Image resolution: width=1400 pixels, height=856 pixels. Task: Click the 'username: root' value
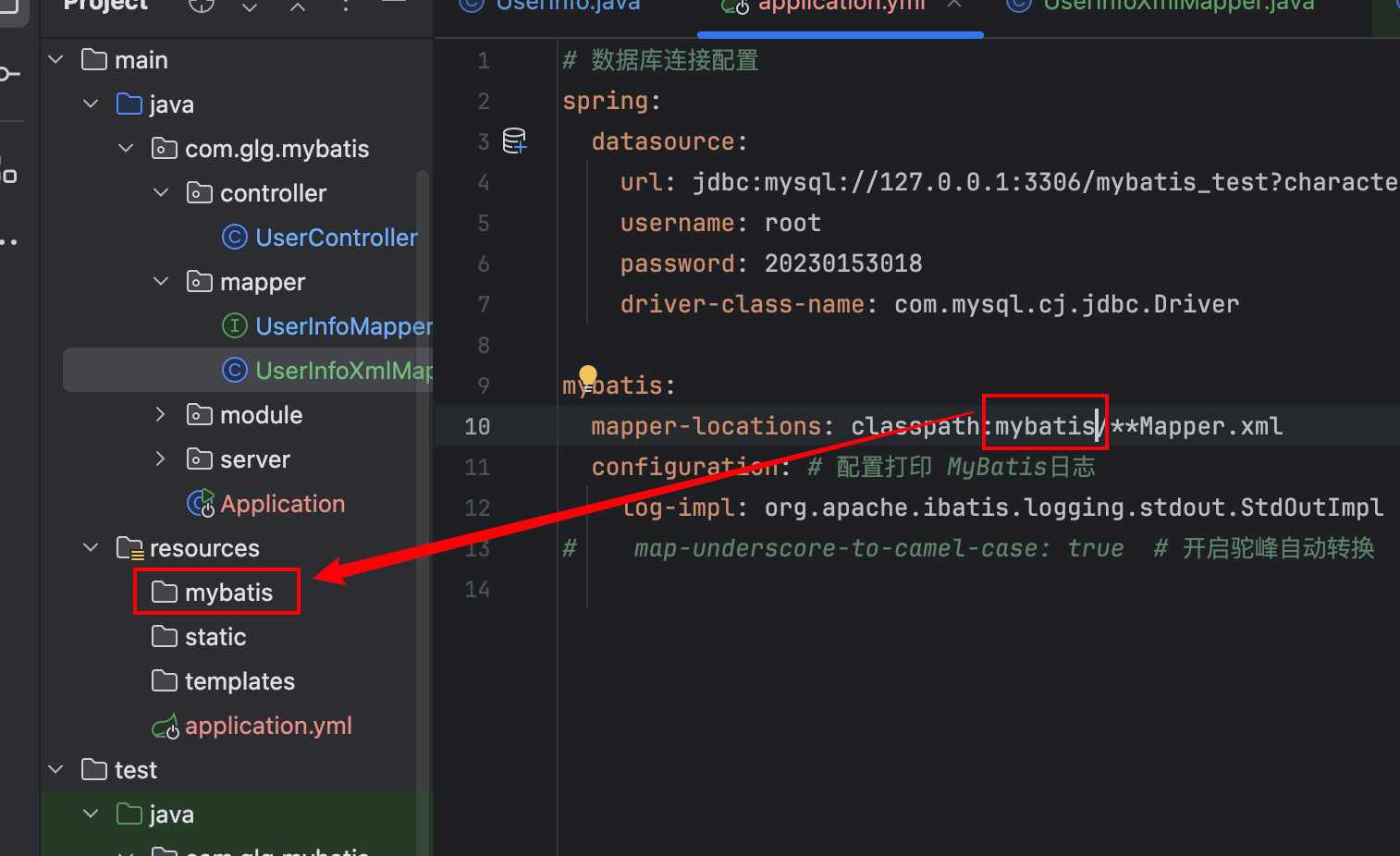click(x=792, y=223)
